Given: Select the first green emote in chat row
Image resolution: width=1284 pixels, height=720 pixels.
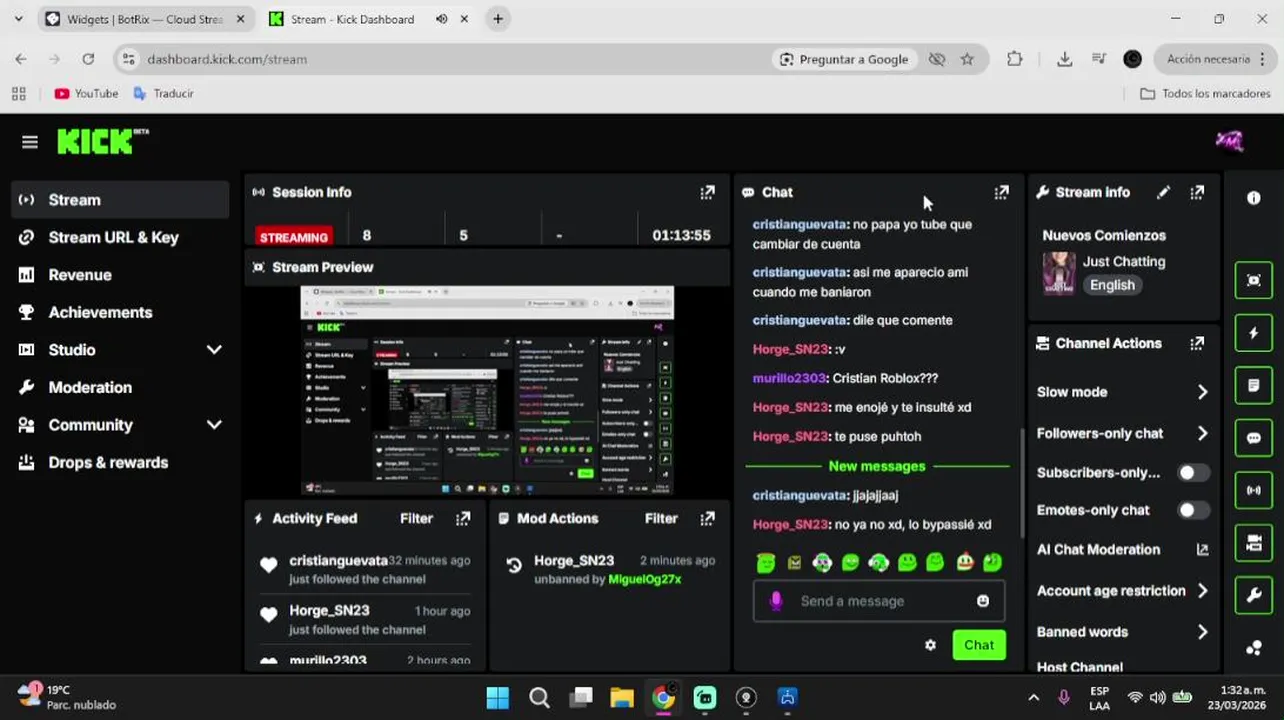Looking at the screenshot, I should (x=766, y=563).
